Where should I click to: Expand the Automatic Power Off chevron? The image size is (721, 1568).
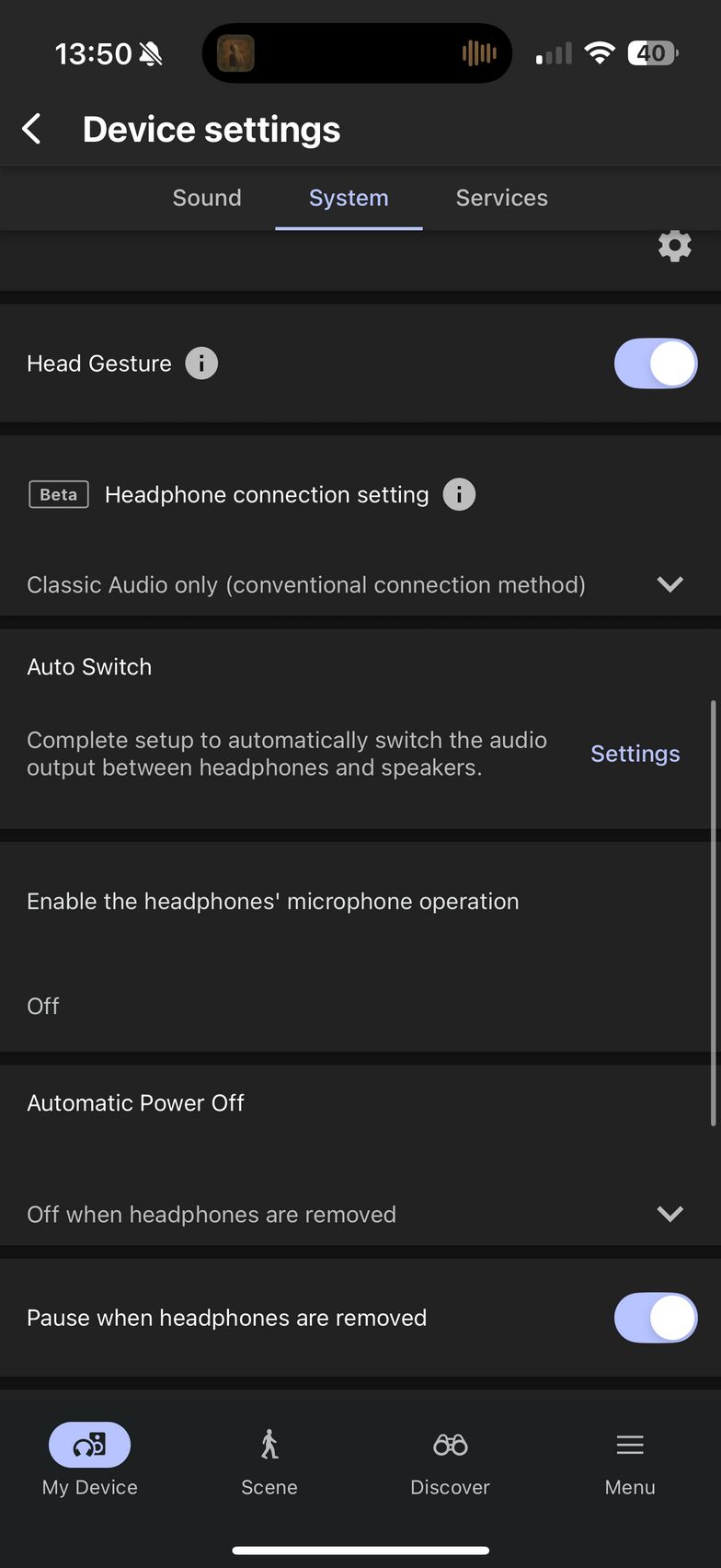click(x=670, y=1214)
